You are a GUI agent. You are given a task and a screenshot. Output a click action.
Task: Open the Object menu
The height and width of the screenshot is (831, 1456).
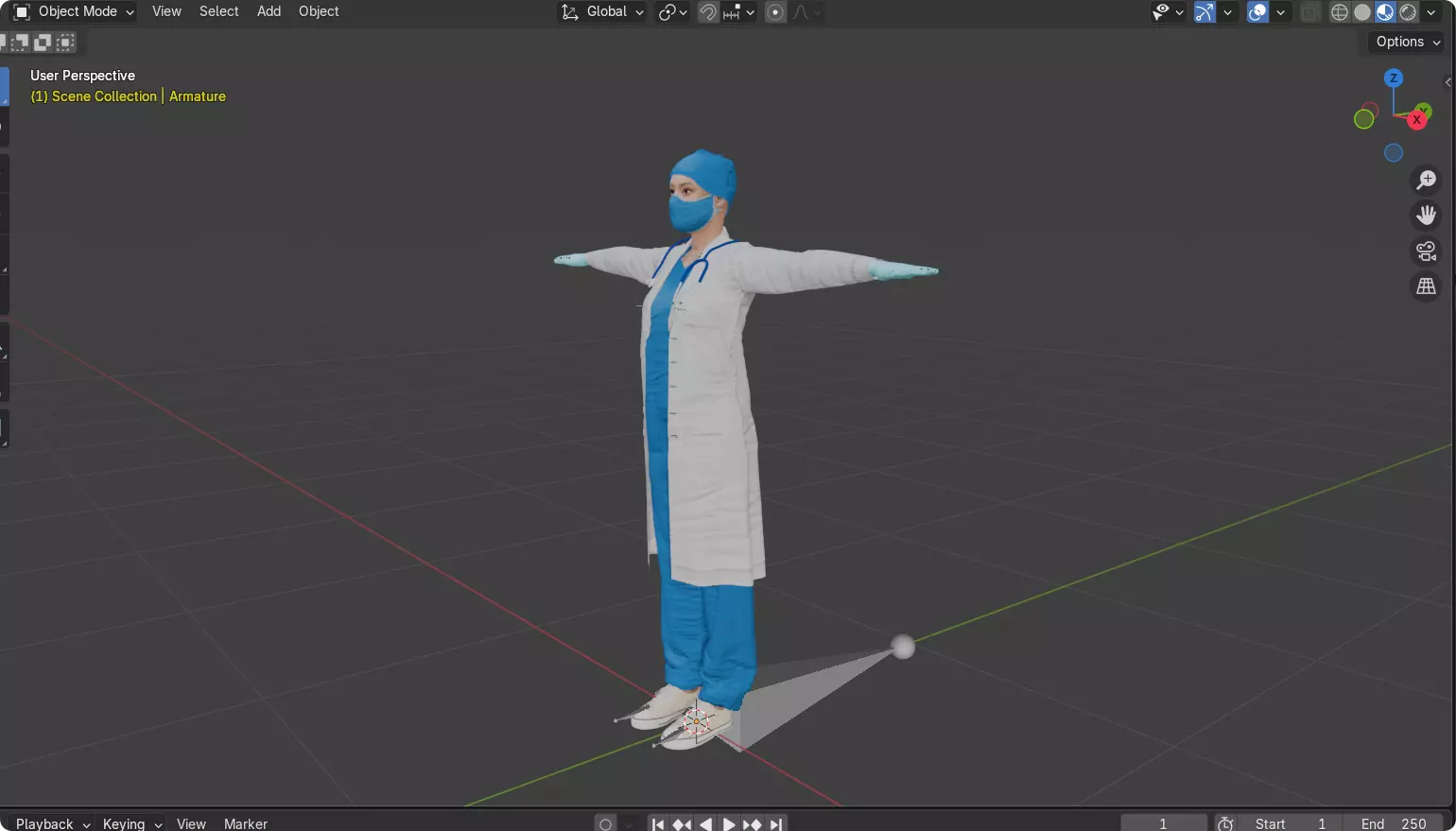pos(319,11)
